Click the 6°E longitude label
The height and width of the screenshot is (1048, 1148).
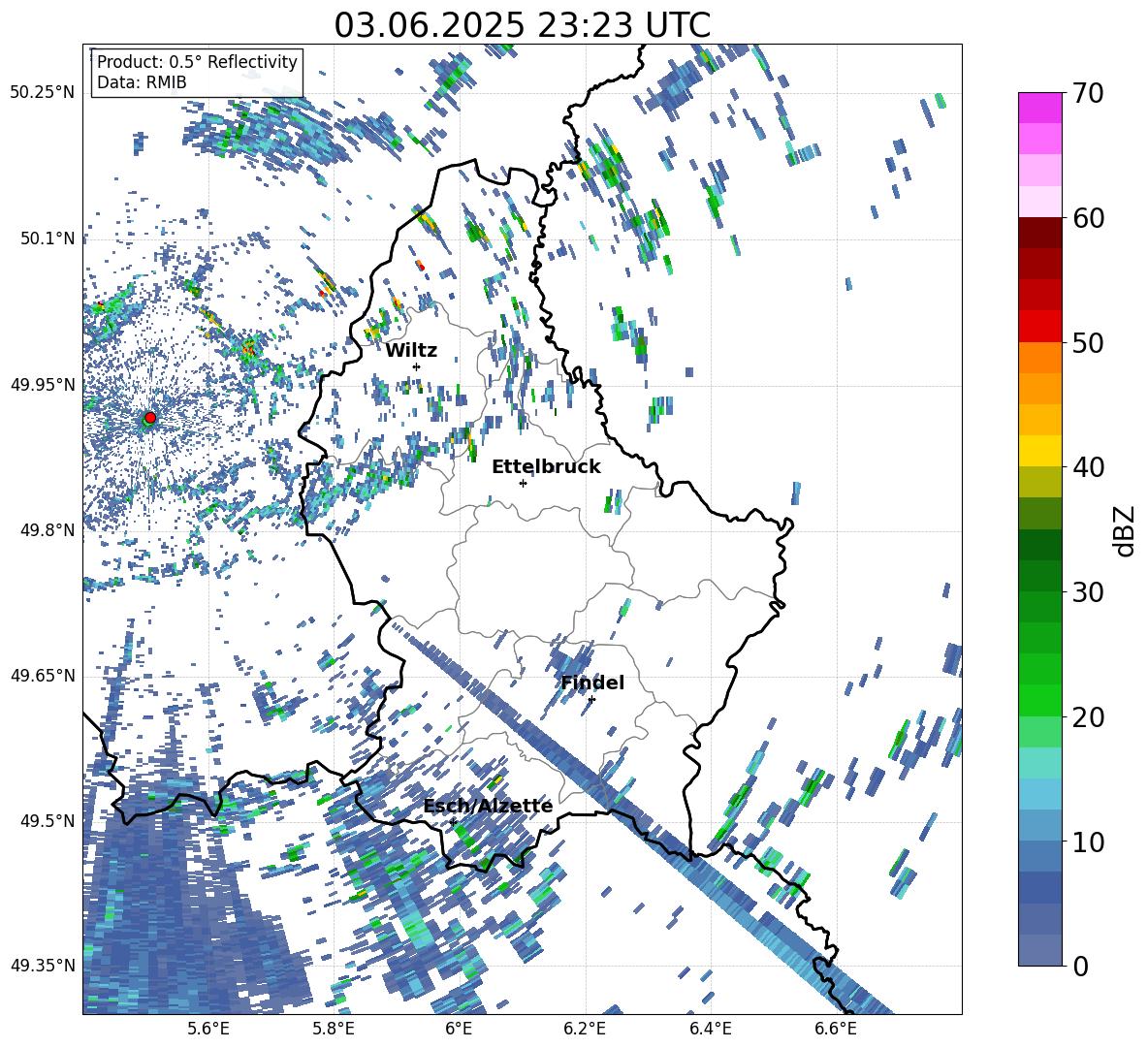click(x=459, y=1029)
